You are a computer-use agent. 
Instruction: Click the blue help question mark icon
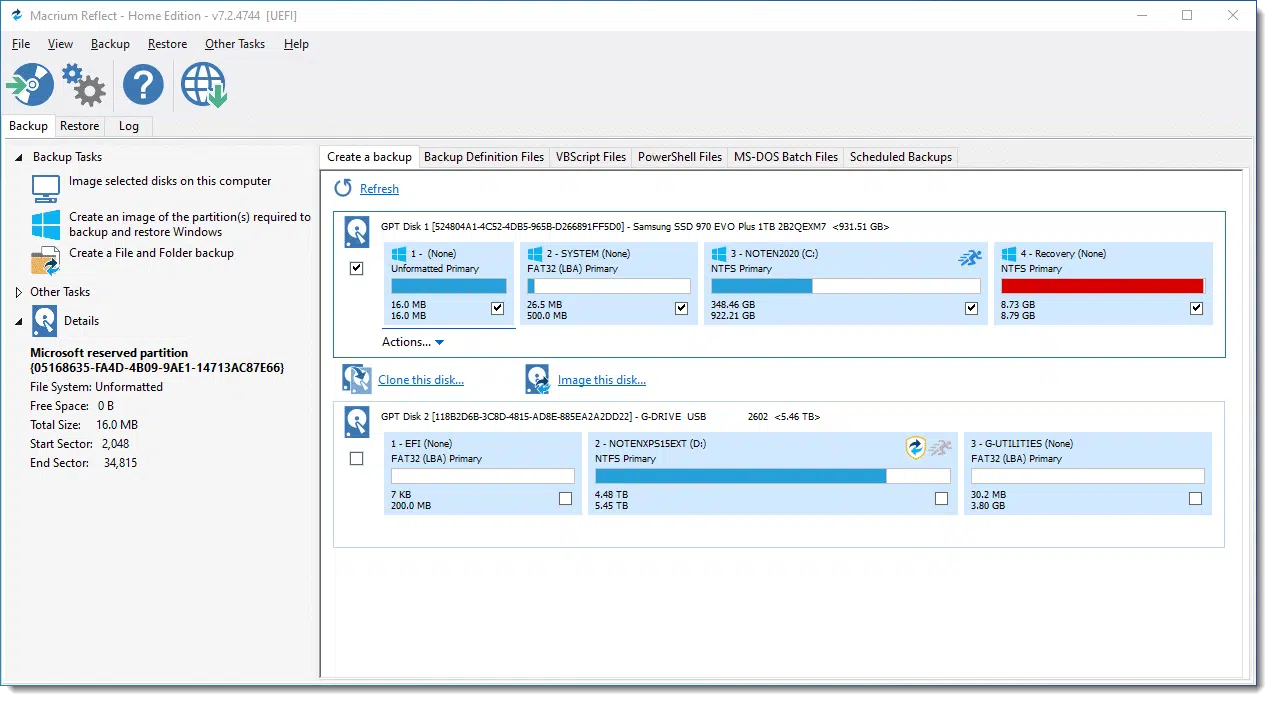pyautogui.click(x=143, y=85)
